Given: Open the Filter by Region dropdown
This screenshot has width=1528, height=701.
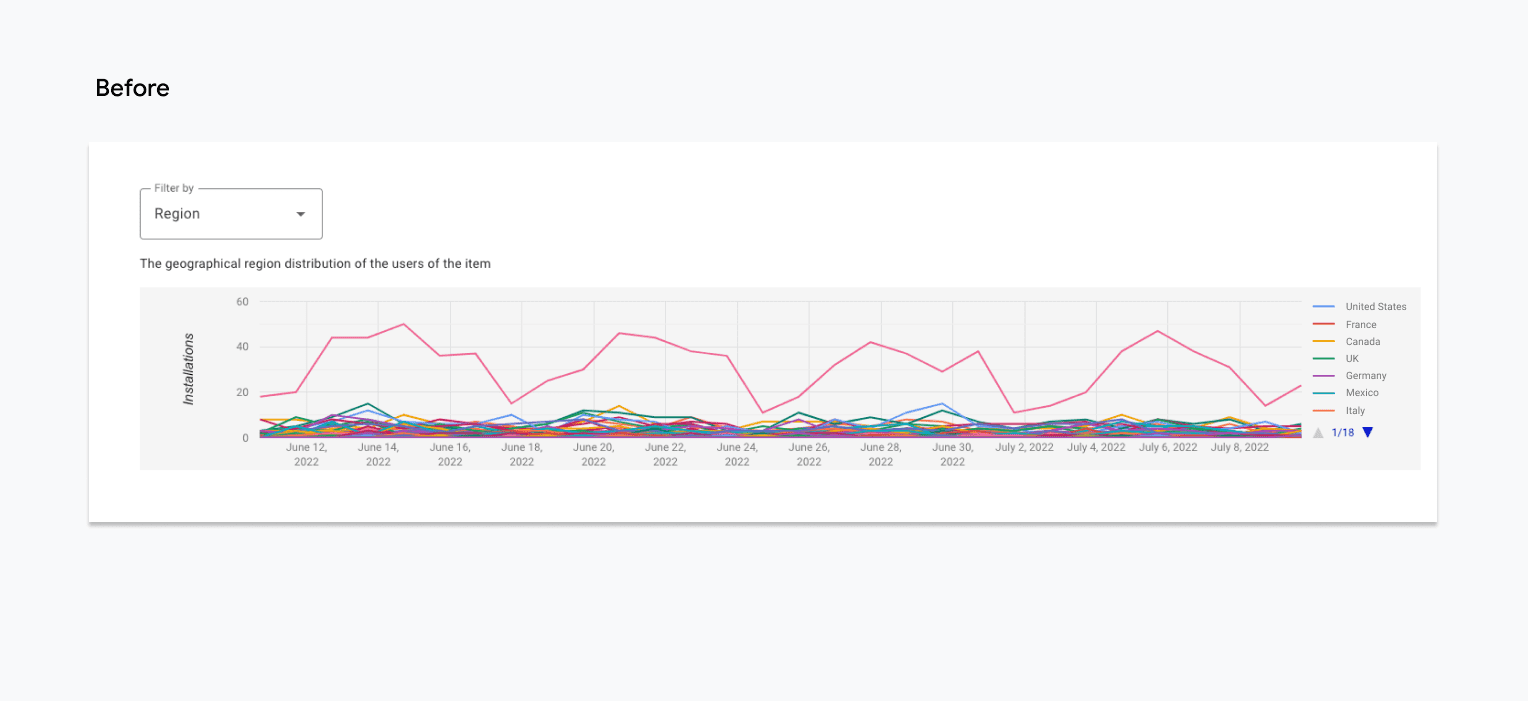Looking at the screenshot, I should (231, 213).
